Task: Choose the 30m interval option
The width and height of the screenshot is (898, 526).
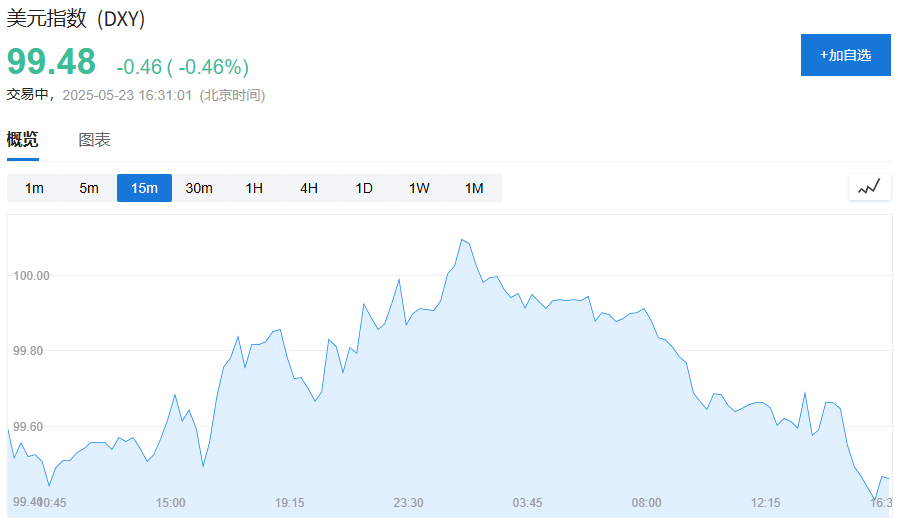Action: pos(199,188)
